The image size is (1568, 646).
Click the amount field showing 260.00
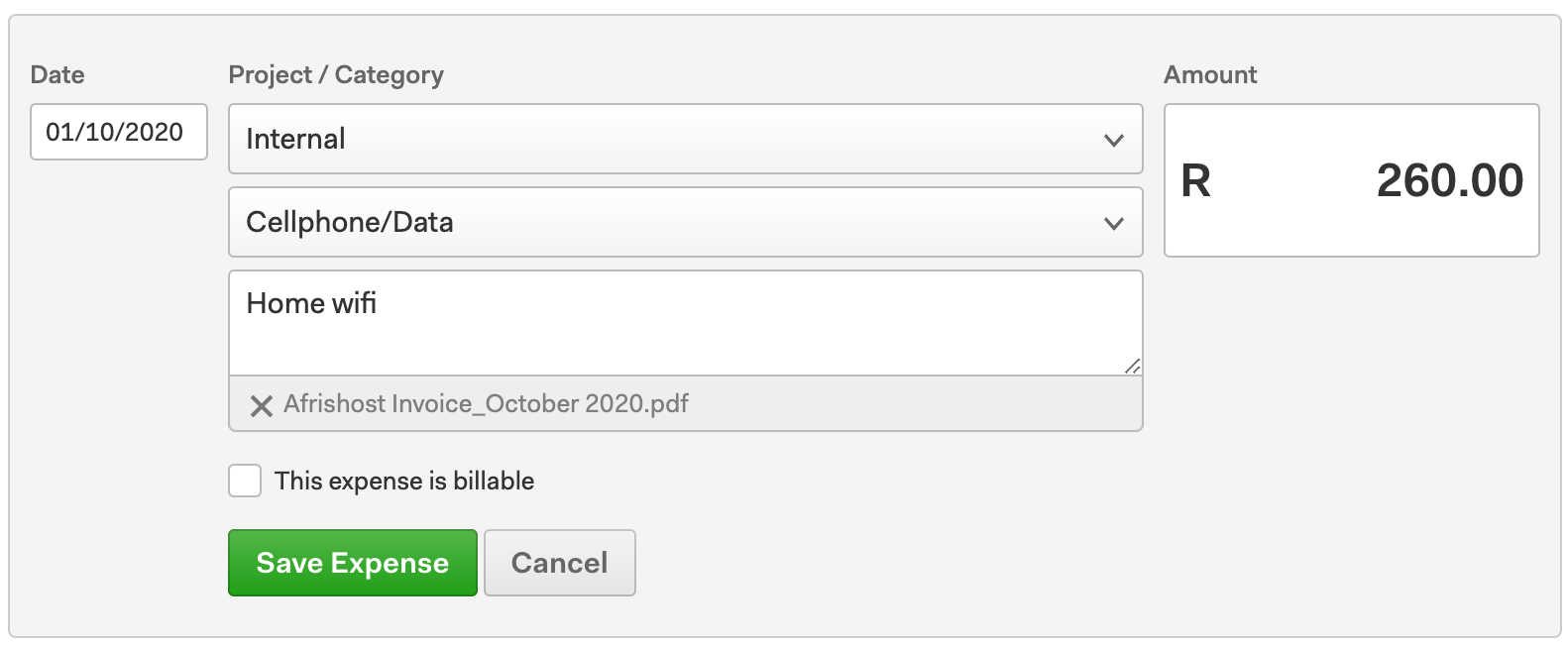pos(1352,180)
